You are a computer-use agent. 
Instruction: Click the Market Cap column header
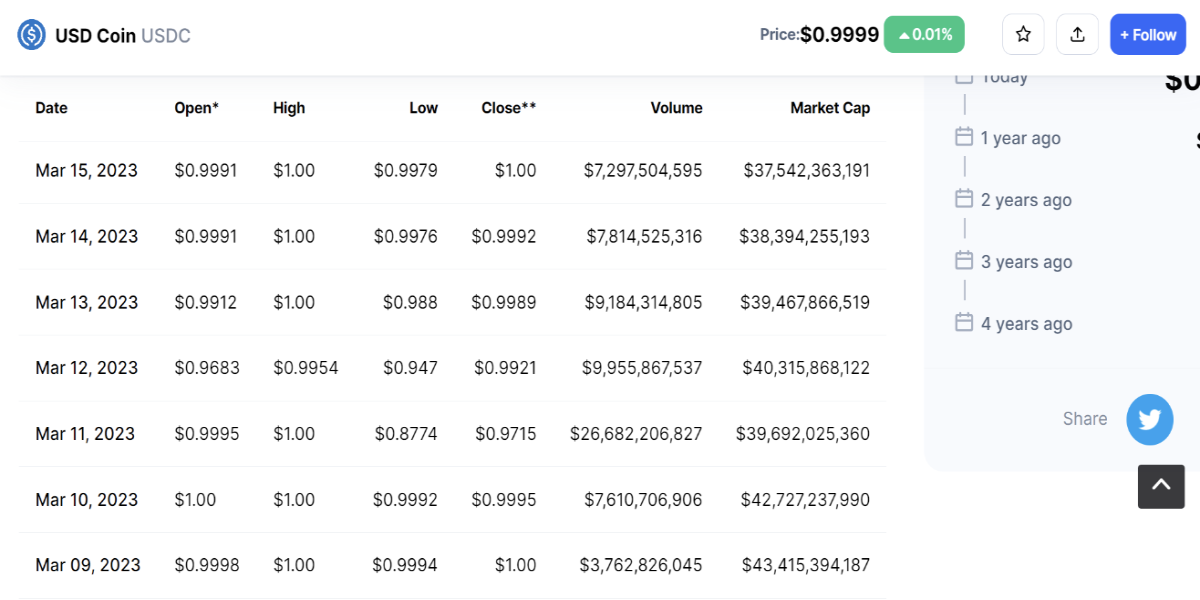click(830, 108)
